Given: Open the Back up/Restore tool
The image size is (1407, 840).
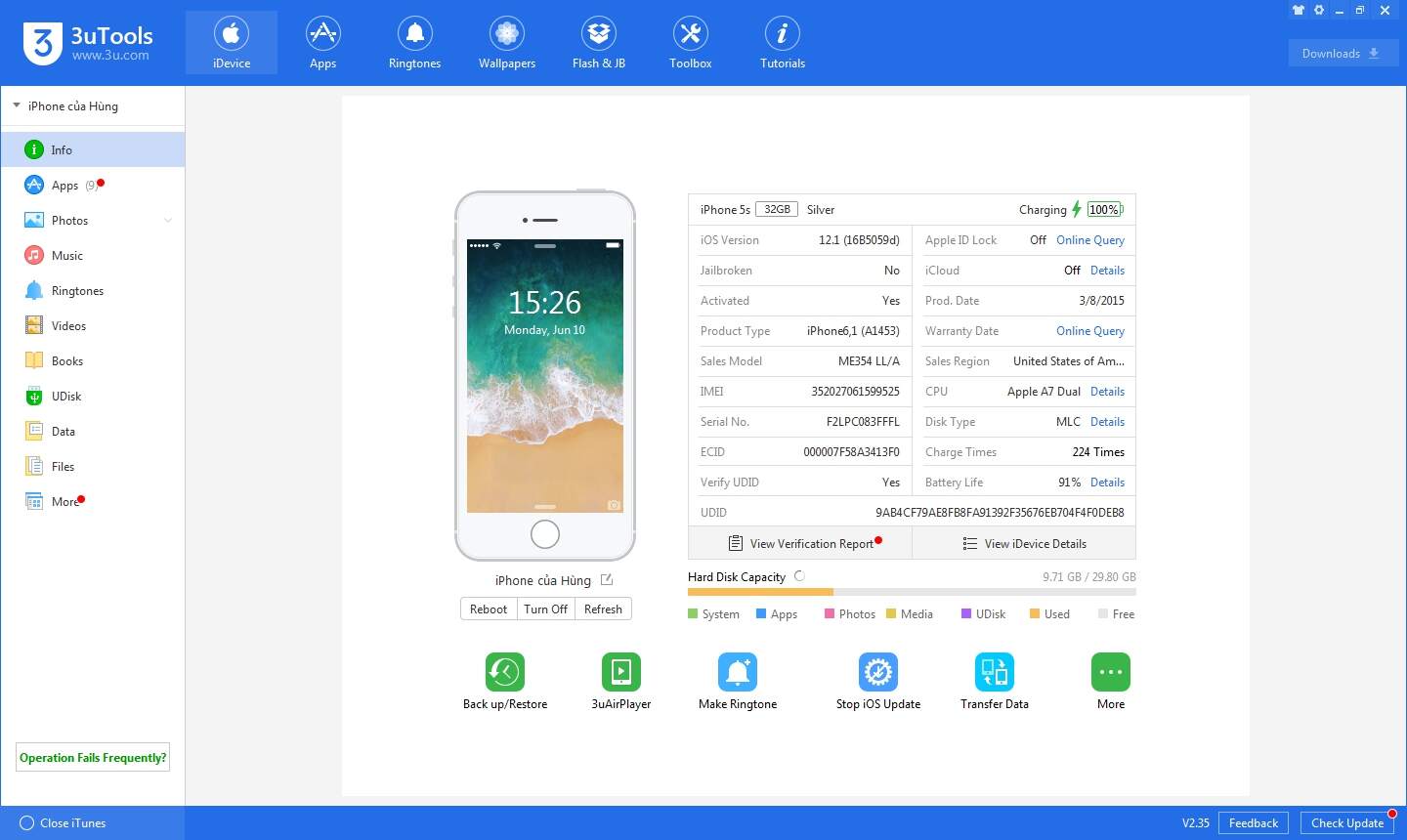Looking at the screenshot, I should 504,672.
